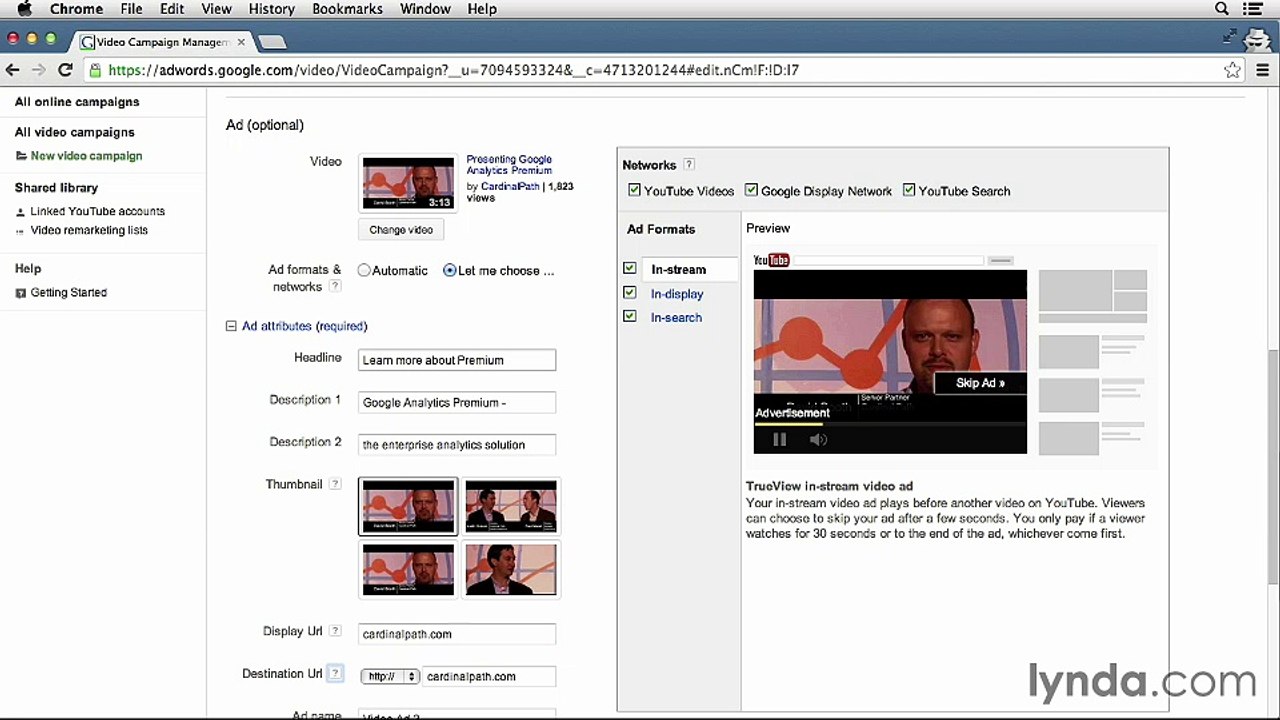Open help icon next to Ad formats & networks
1280x720 pixels.
tap(335, 286)
